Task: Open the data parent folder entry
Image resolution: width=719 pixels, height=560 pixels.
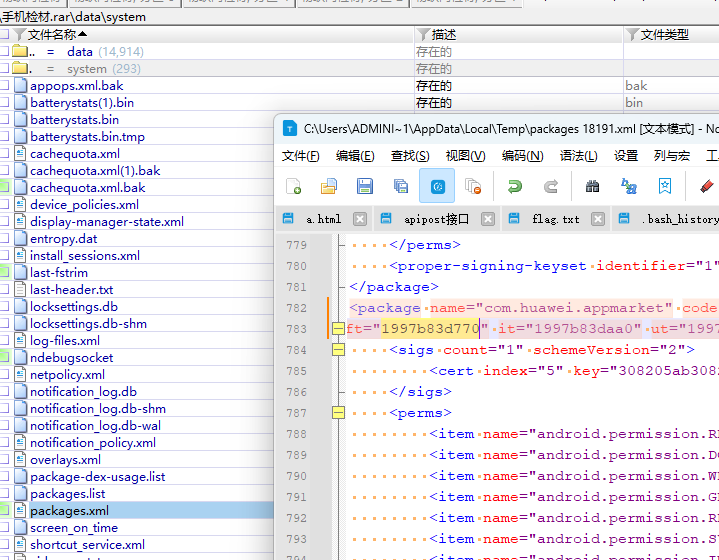Action: [80, 52]
